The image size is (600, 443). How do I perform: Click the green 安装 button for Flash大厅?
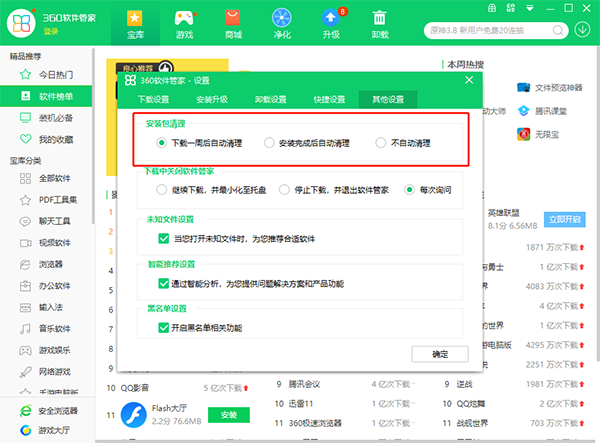coord(228,414)
